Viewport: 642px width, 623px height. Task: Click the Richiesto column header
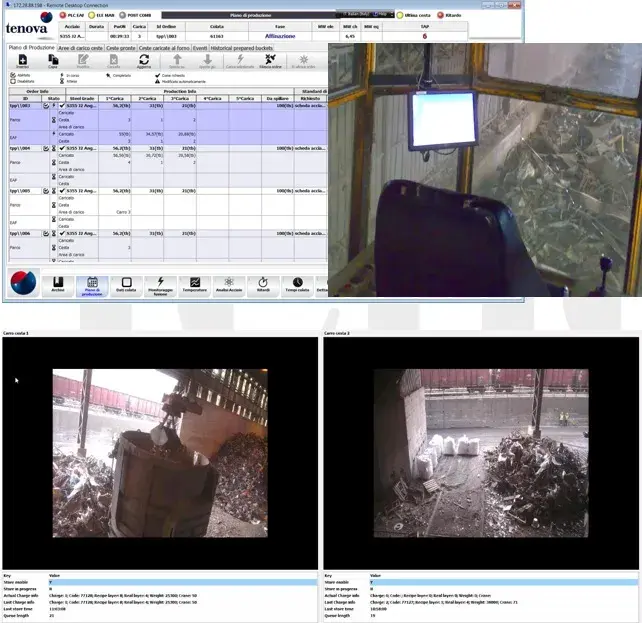[x=310, y=99]
